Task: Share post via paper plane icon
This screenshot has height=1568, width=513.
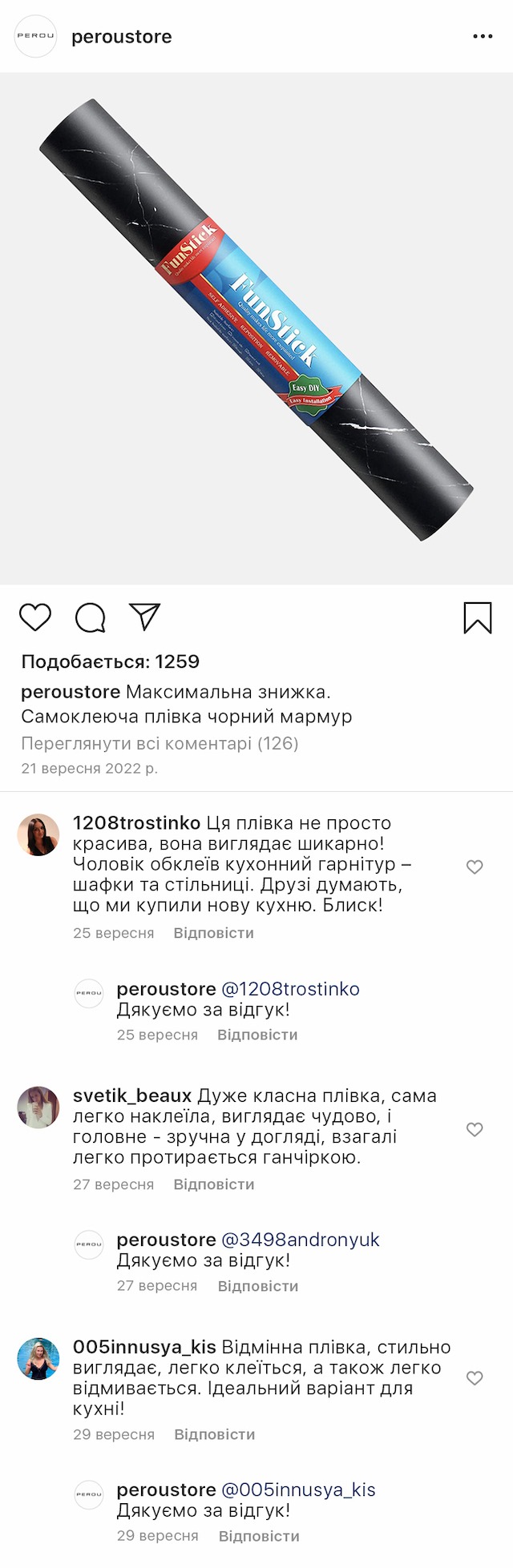Action: coord(145,617)
